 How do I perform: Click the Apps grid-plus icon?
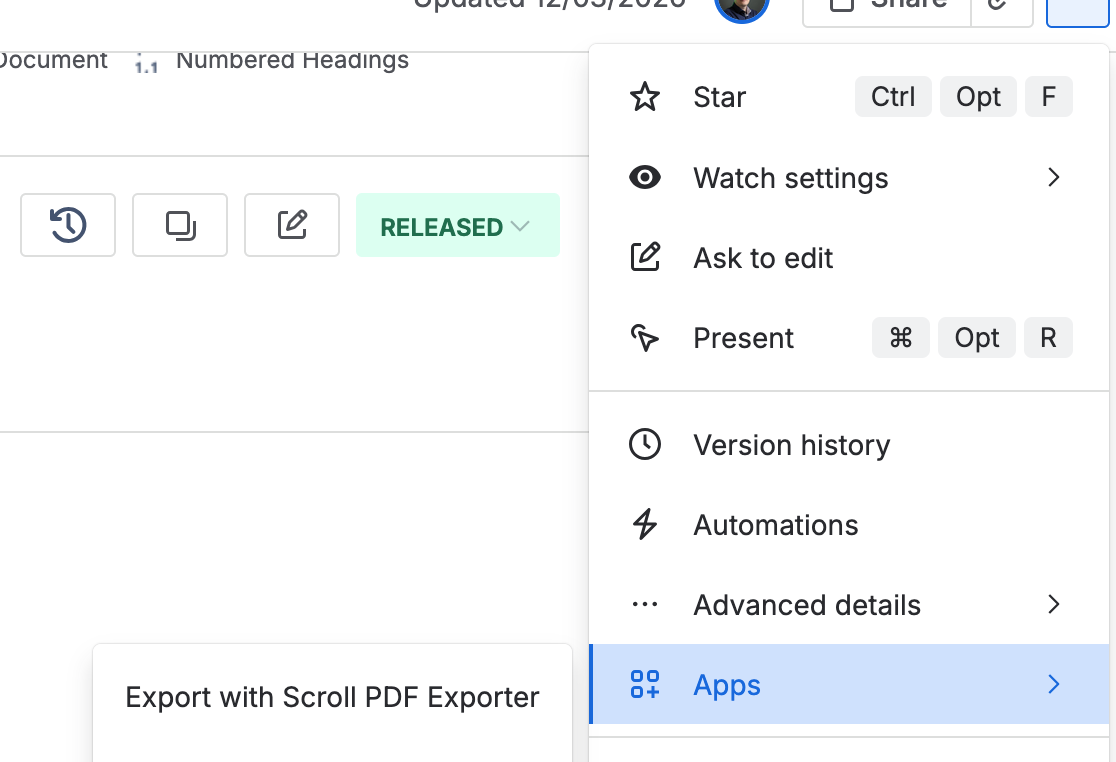coord(645,684)
